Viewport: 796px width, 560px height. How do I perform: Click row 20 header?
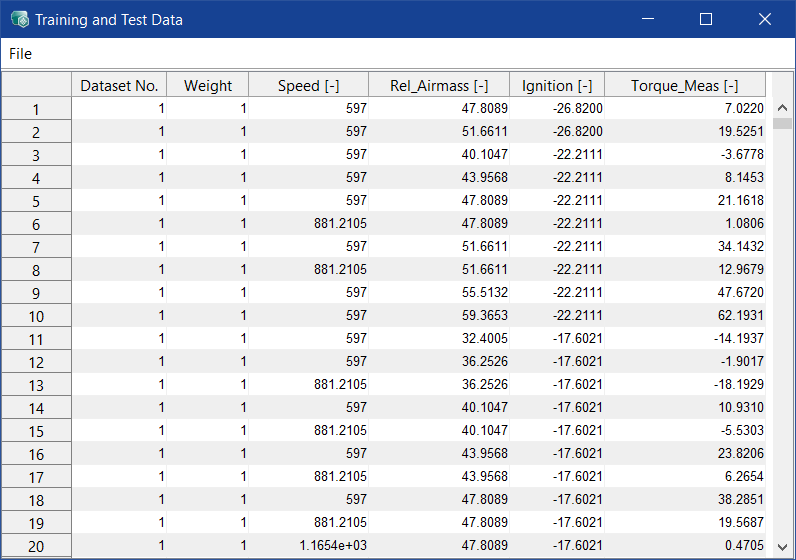pos(36,546)
